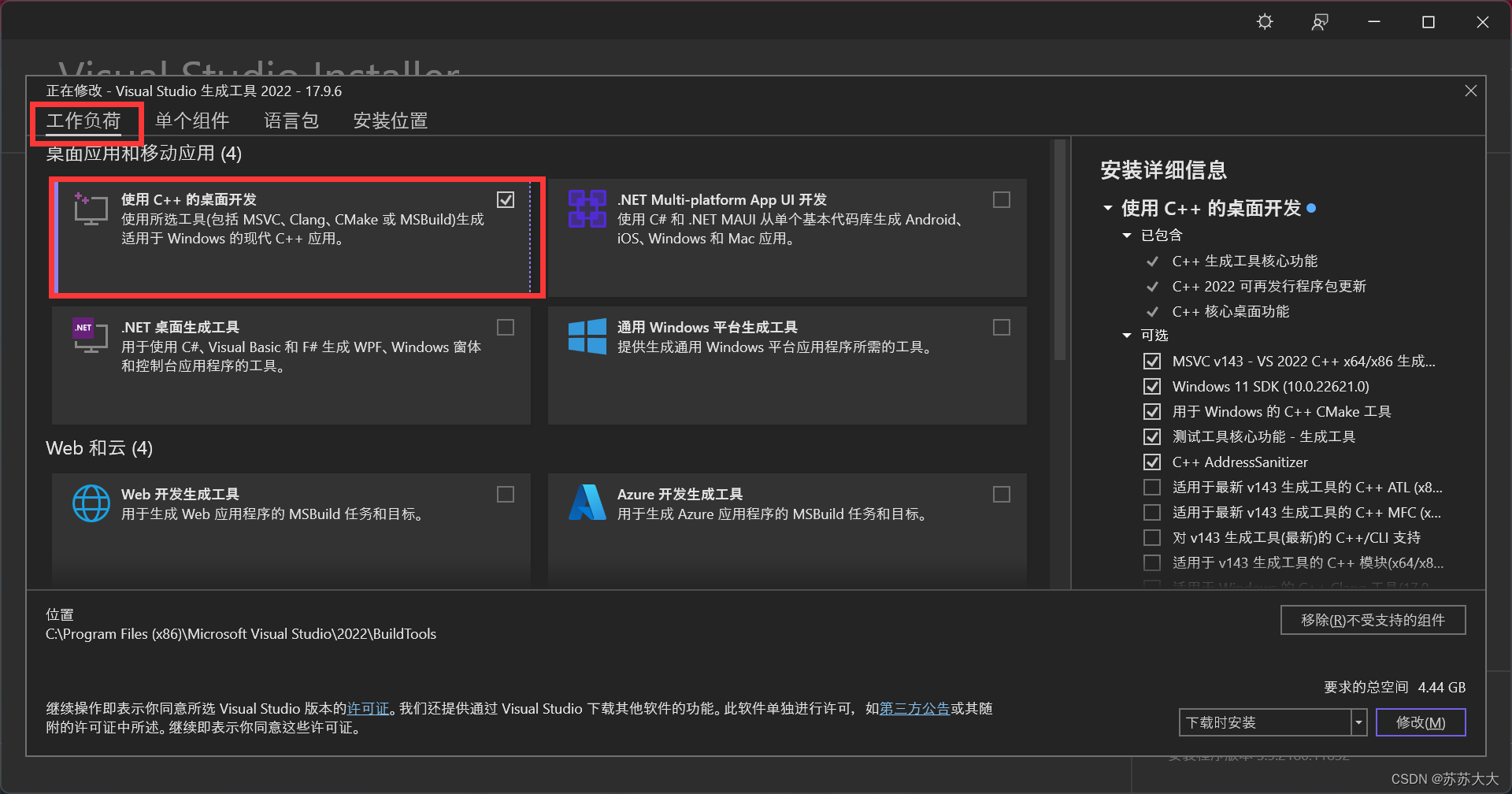
Task: Uncheck the 使用 C++ 的桌面开发 workload
Action: [506, 200]
